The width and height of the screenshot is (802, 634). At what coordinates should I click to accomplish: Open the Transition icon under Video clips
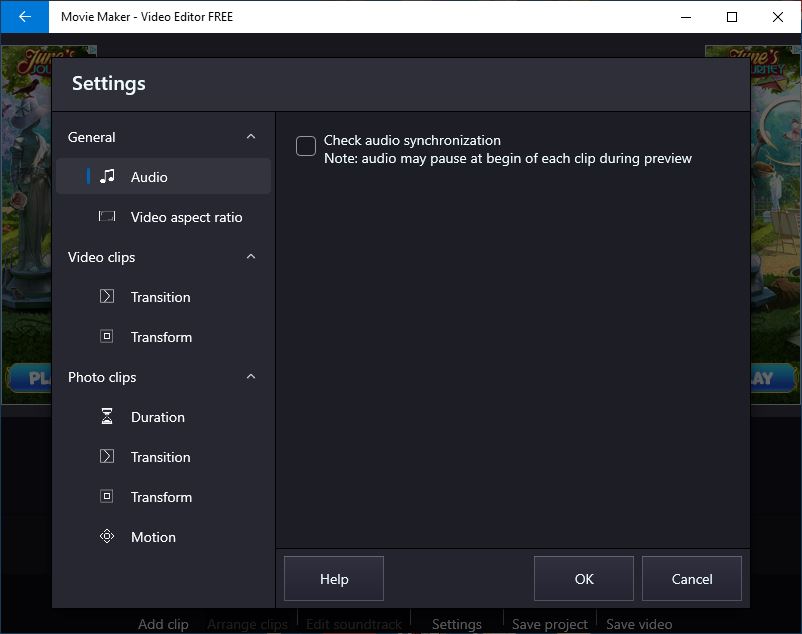(x=107, y=297)
